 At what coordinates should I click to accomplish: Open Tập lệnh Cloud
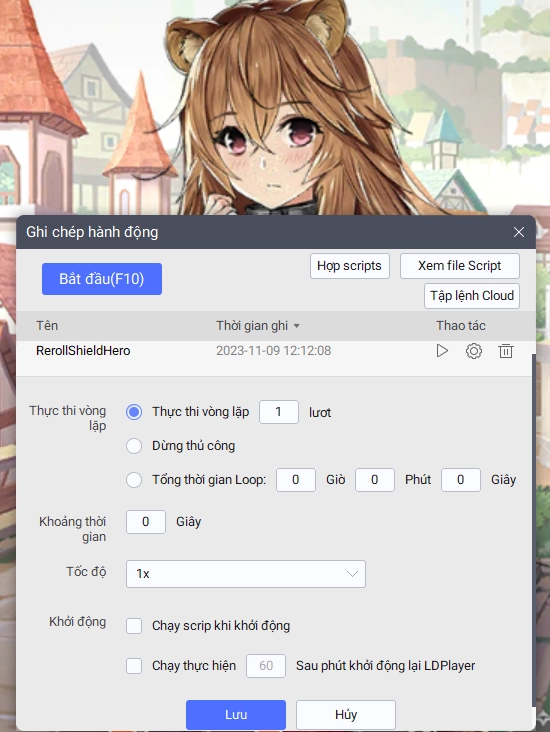click(472, 296)
